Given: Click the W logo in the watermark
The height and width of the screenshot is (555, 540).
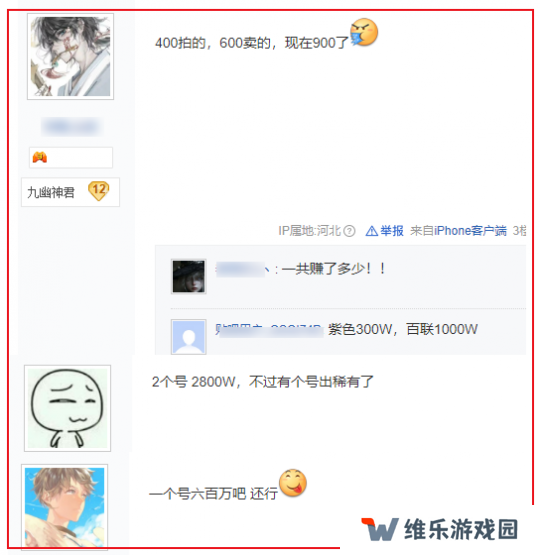Looking at the screenshot, I should coord(380,529).
